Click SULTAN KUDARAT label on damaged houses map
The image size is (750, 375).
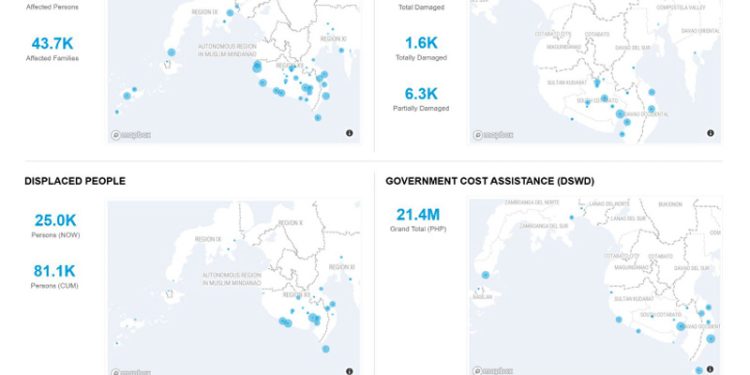click(x=567, y=83)
